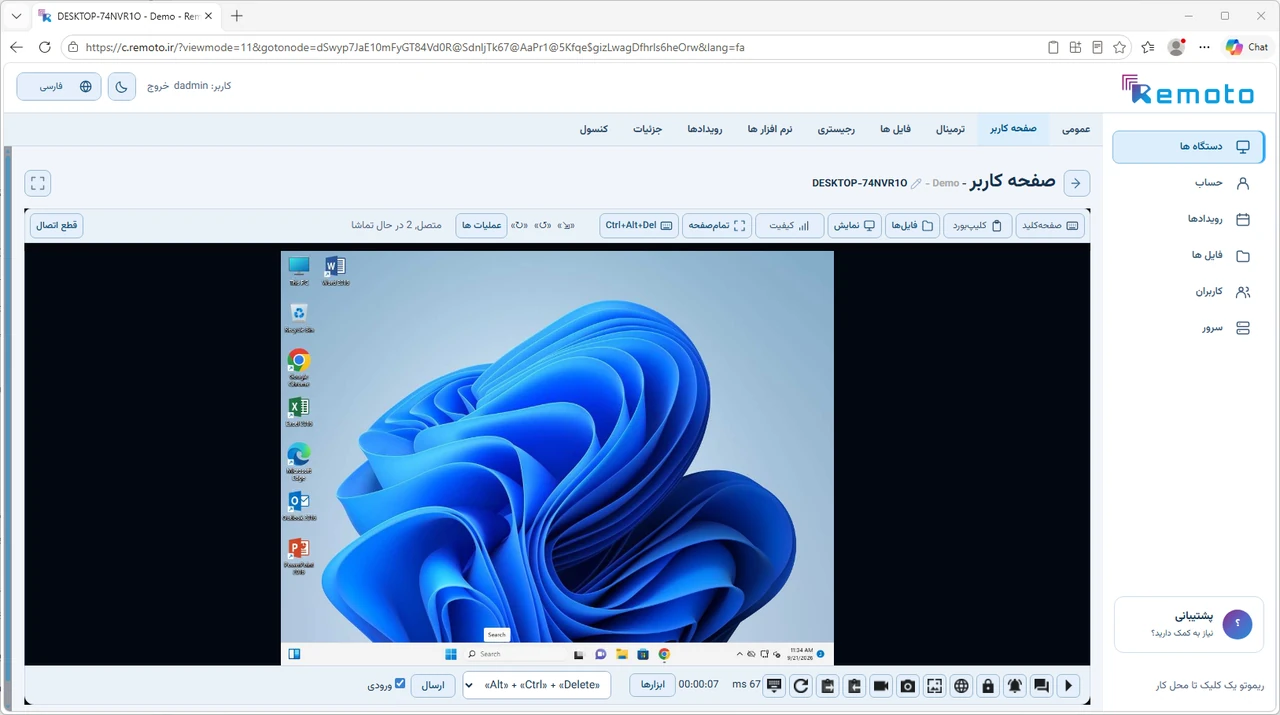1280x715 pixels.
Task: Expand the browser tab list chevron
Action: pos(16,17)
